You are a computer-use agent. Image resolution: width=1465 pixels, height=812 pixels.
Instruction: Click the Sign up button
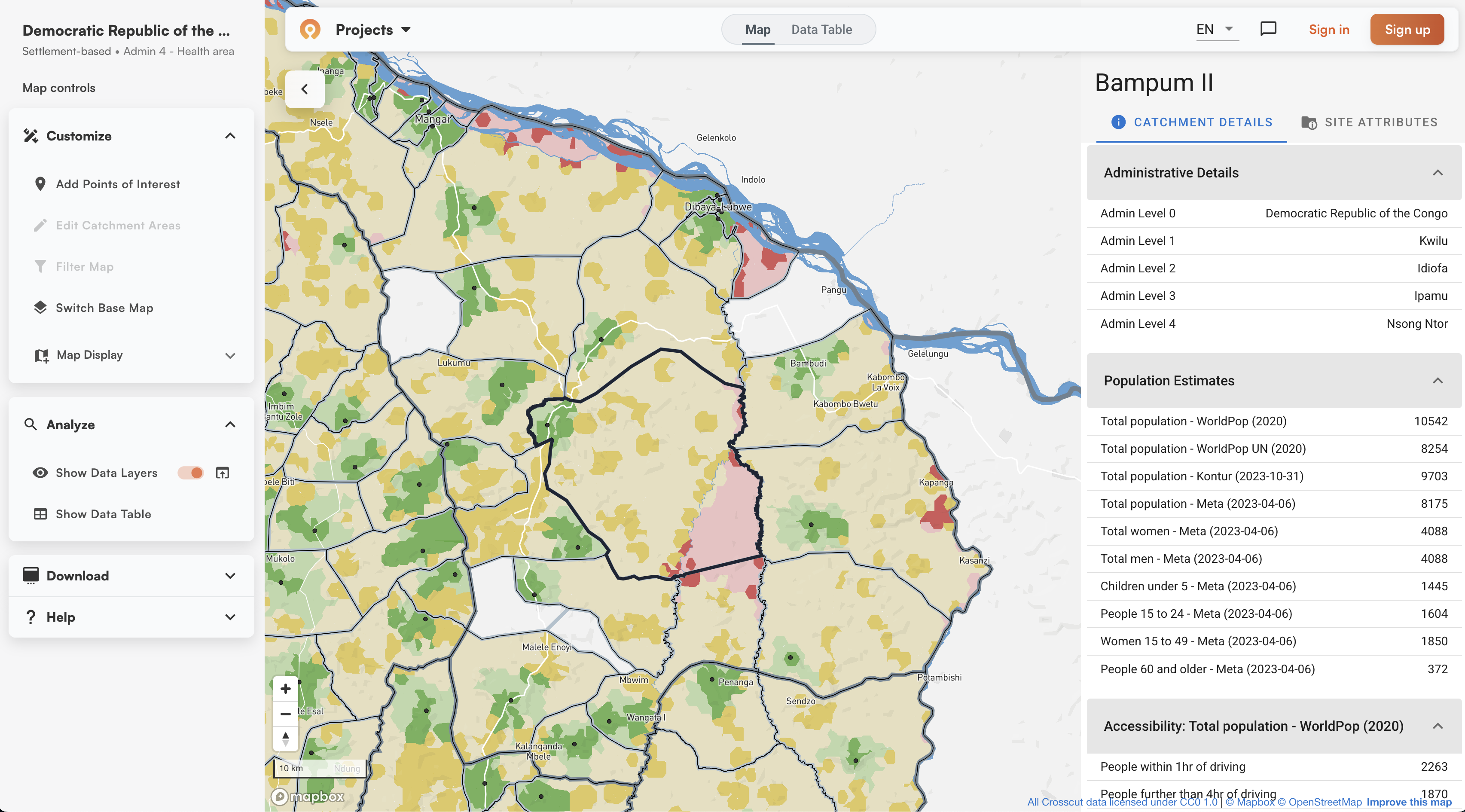1407,29
